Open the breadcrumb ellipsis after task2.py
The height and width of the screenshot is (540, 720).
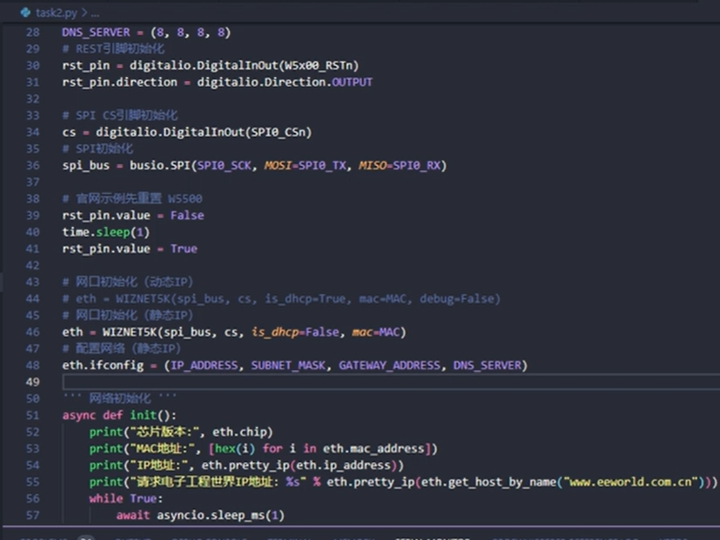(x=94, y=12)
